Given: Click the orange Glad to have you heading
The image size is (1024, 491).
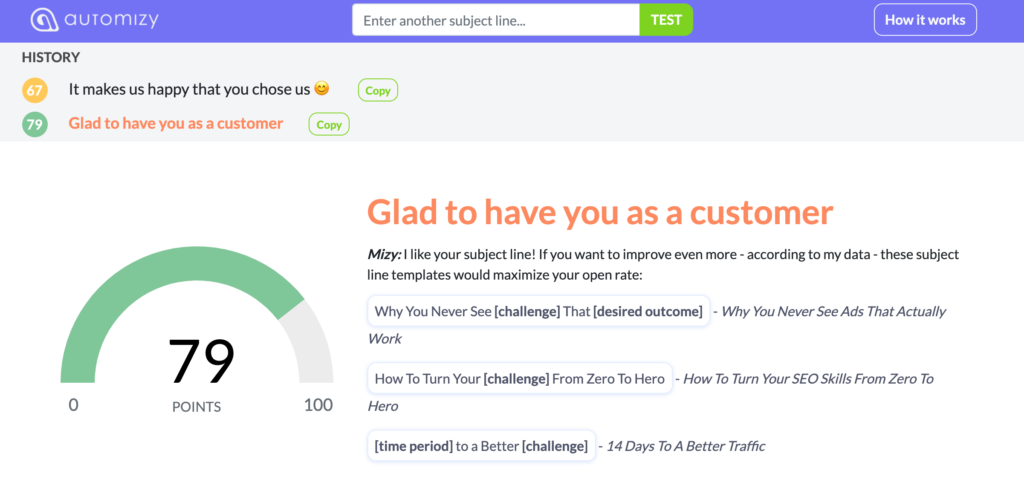Looking at the screenshot, I should (x=600, y=212).
